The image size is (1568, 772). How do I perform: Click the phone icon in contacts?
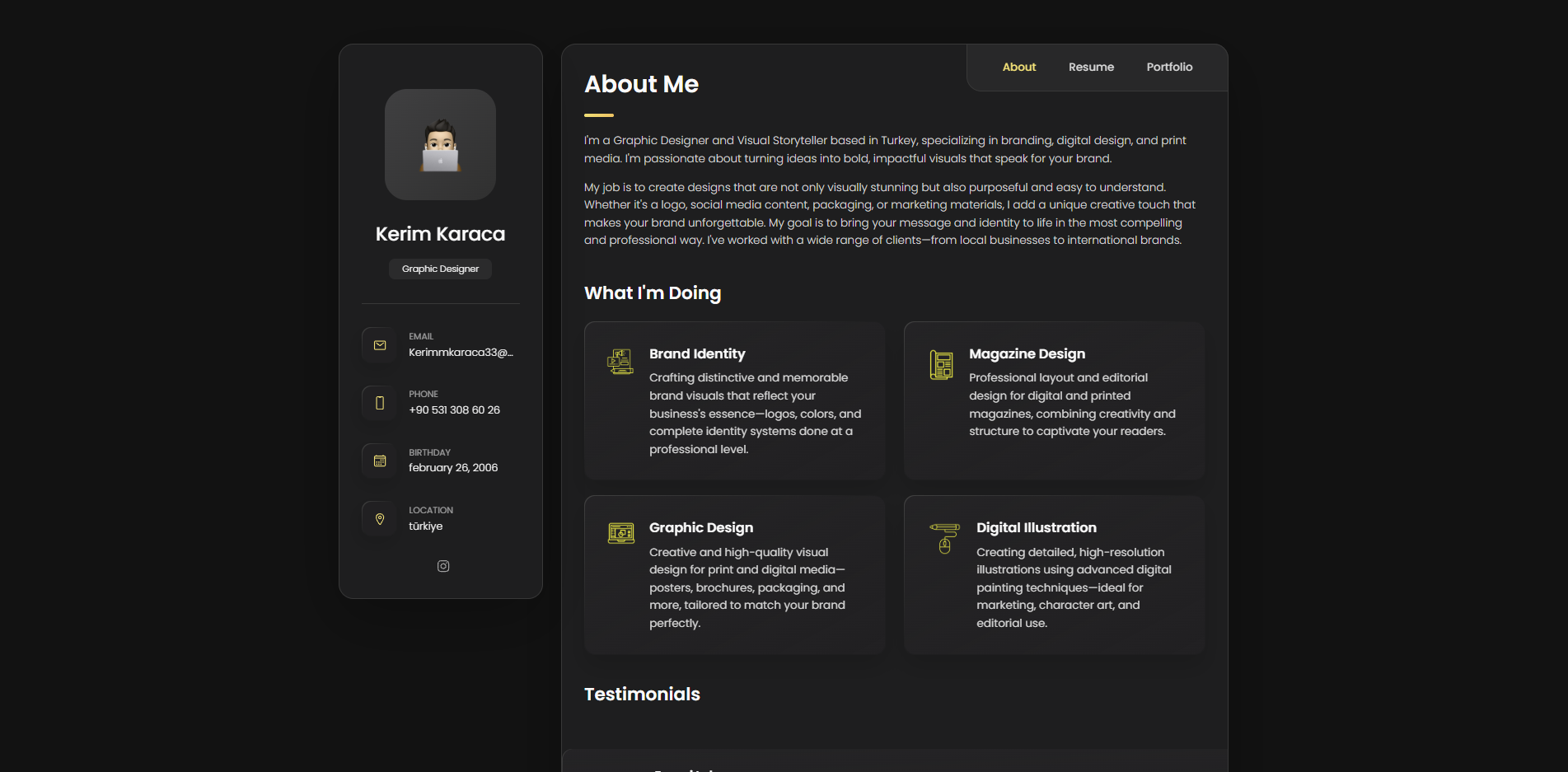pyautogui.click(x=380, y=403)
